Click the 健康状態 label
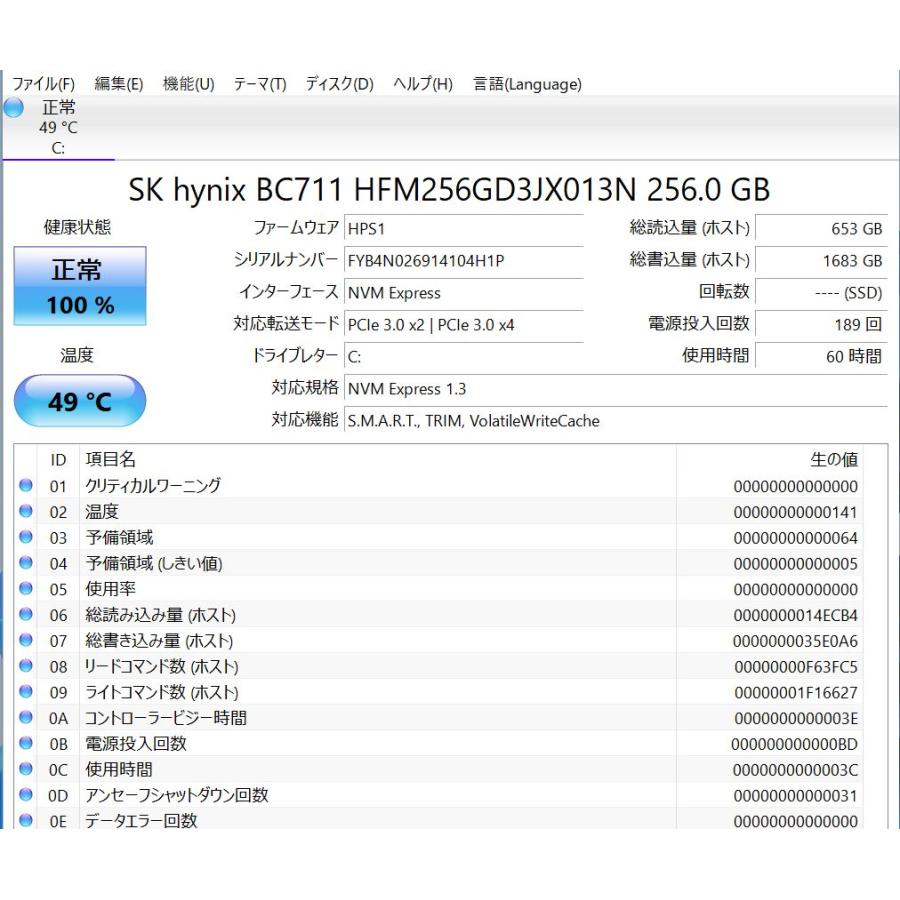 77,227
